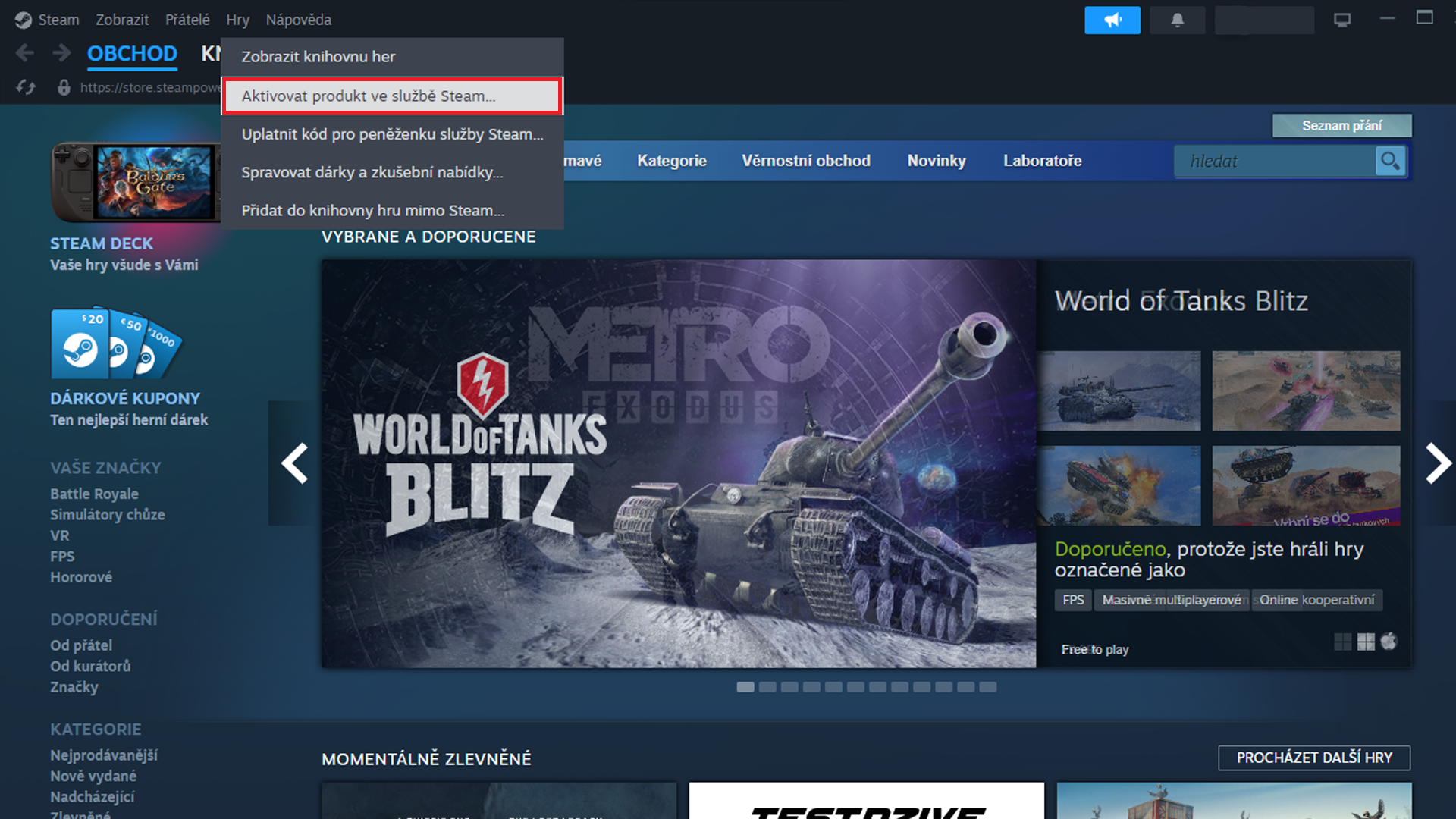Click the gift cards image

(117, 344)
